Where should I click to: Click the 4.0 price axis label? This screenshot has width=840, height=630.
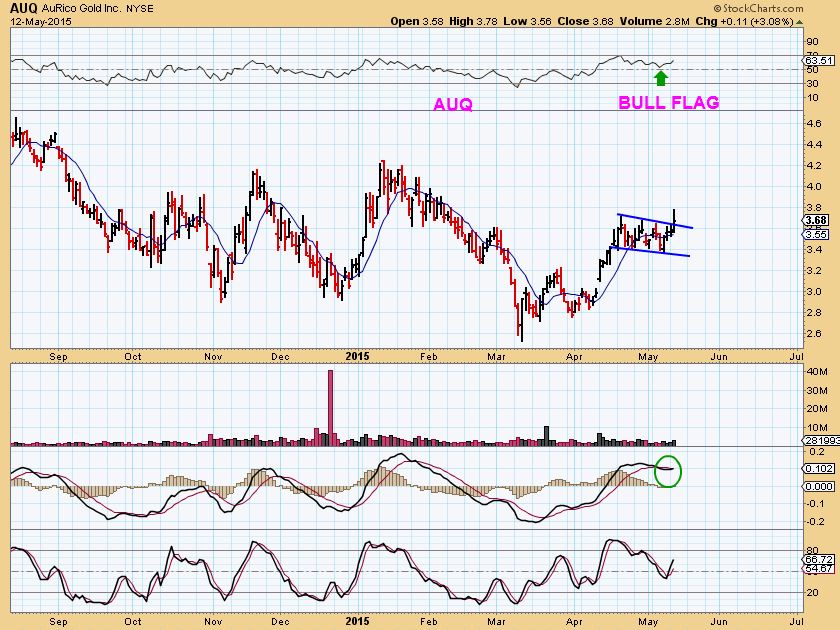click(x=815, y=186)
